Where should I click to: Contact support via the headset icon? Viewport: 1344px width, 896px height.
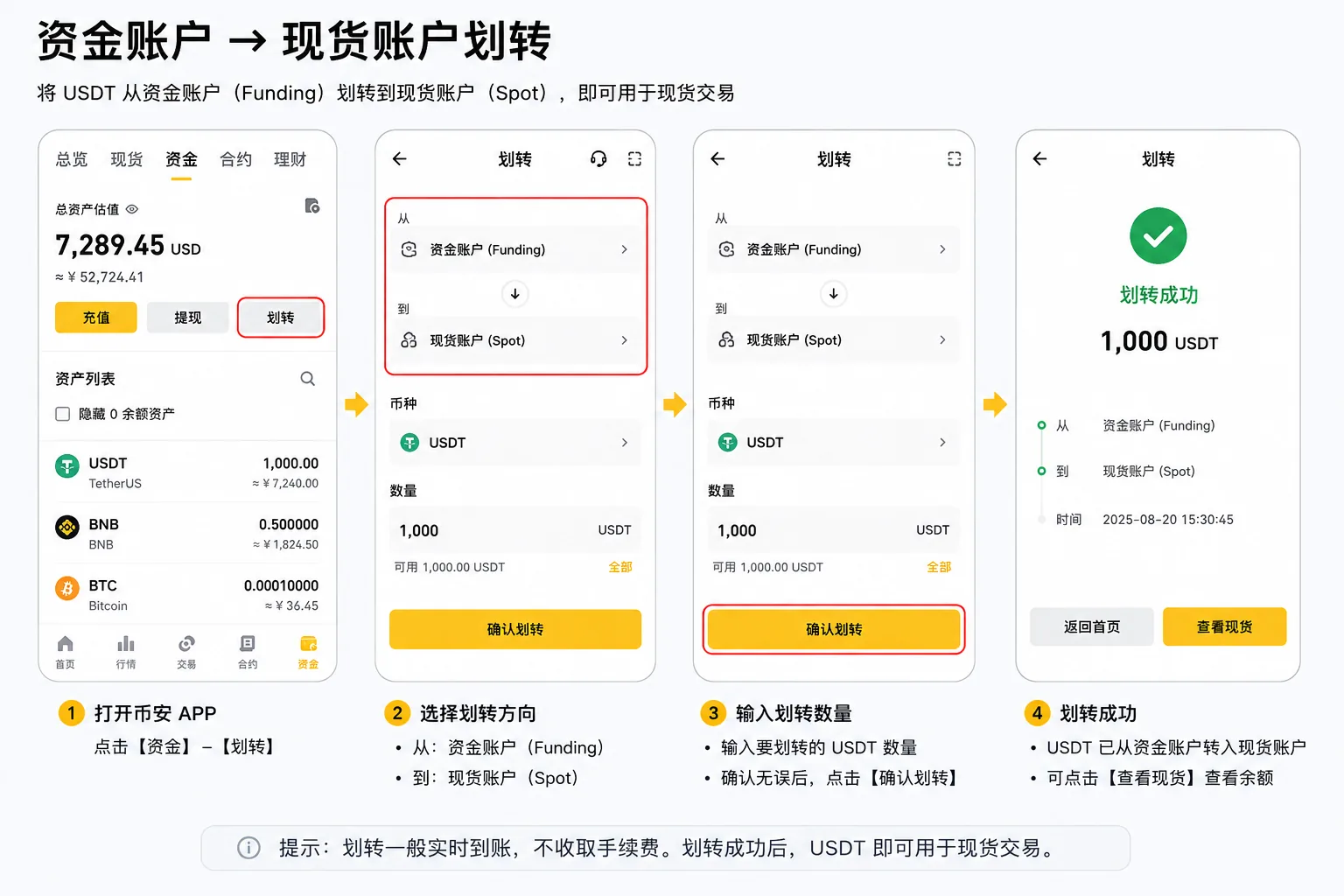598,158
